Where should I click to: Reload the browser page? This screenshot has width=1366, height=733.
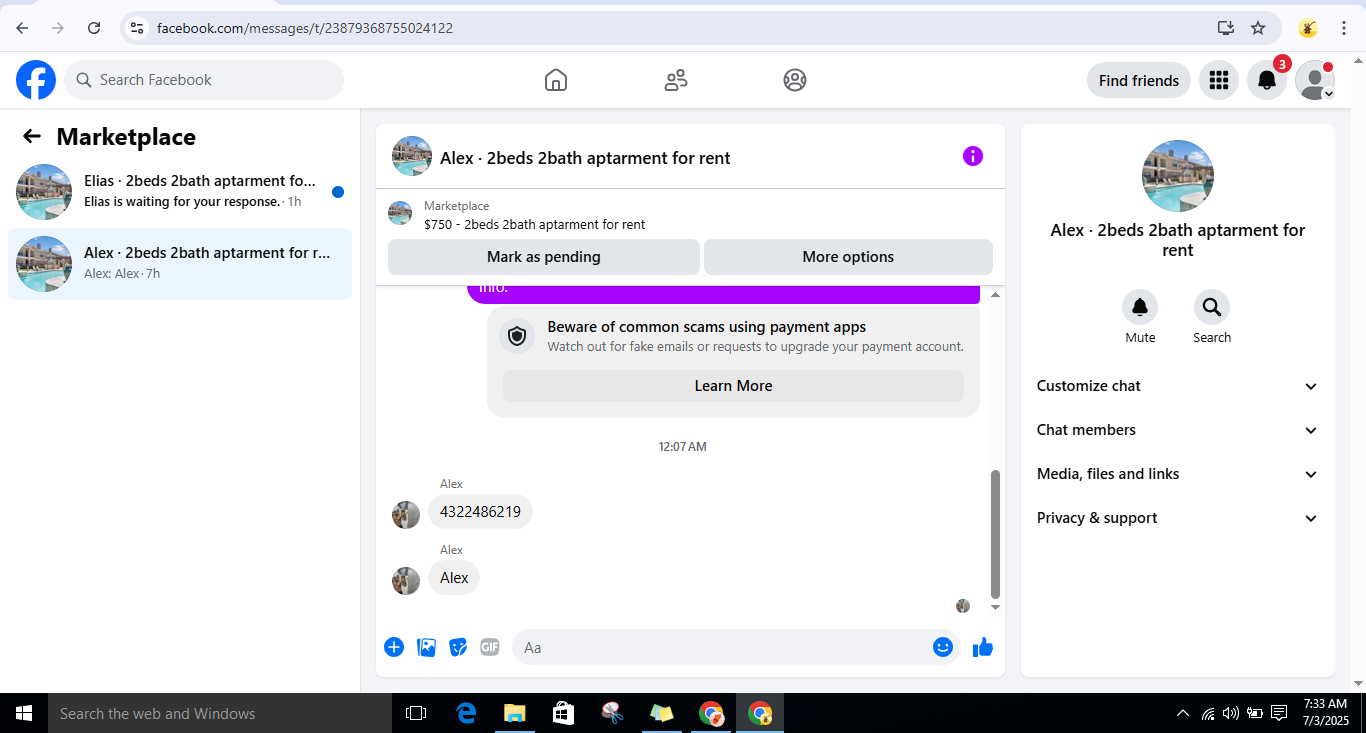coord(94,28)
